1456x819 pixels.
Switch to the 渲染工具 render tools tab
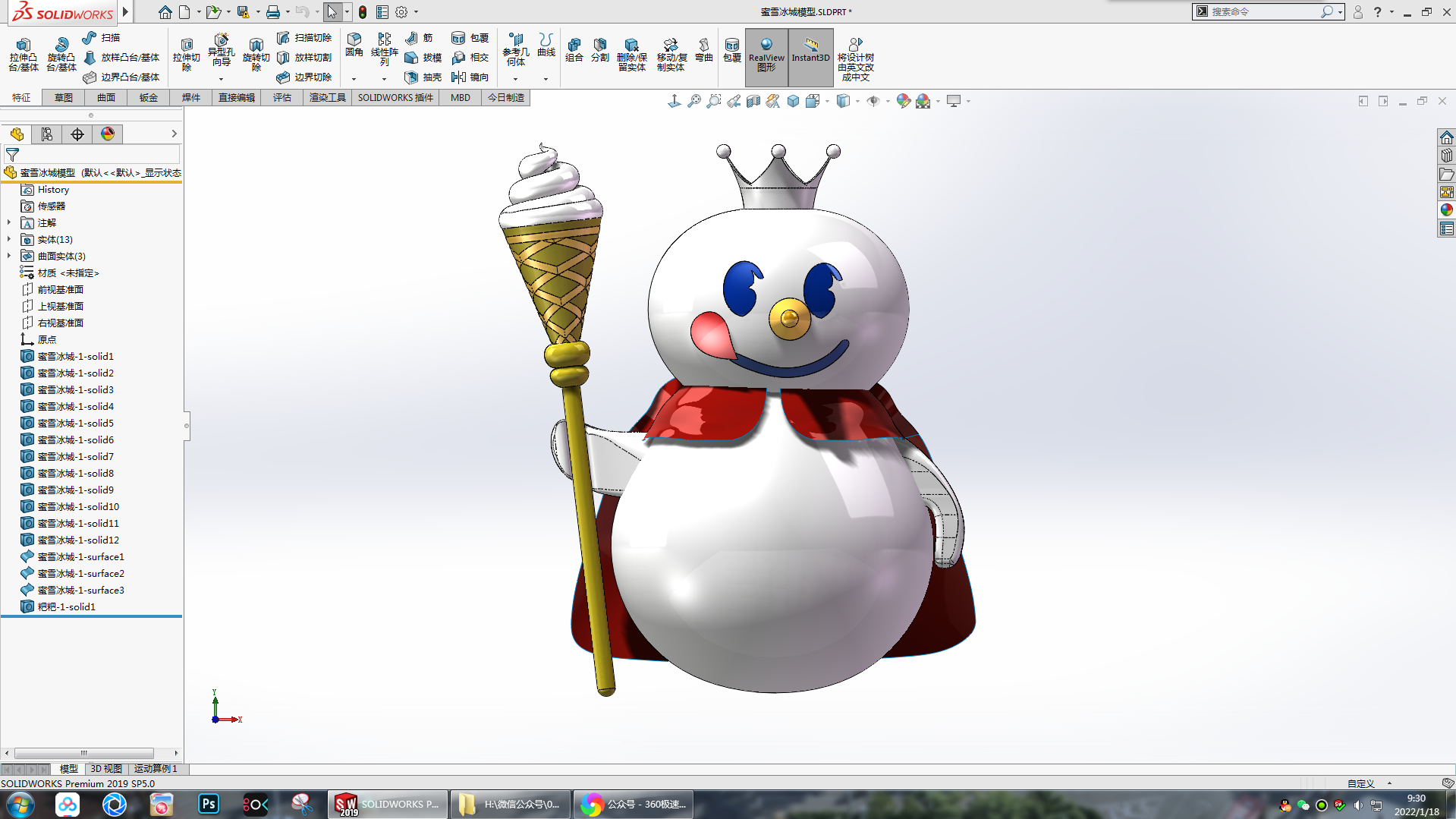click(328, 98)
